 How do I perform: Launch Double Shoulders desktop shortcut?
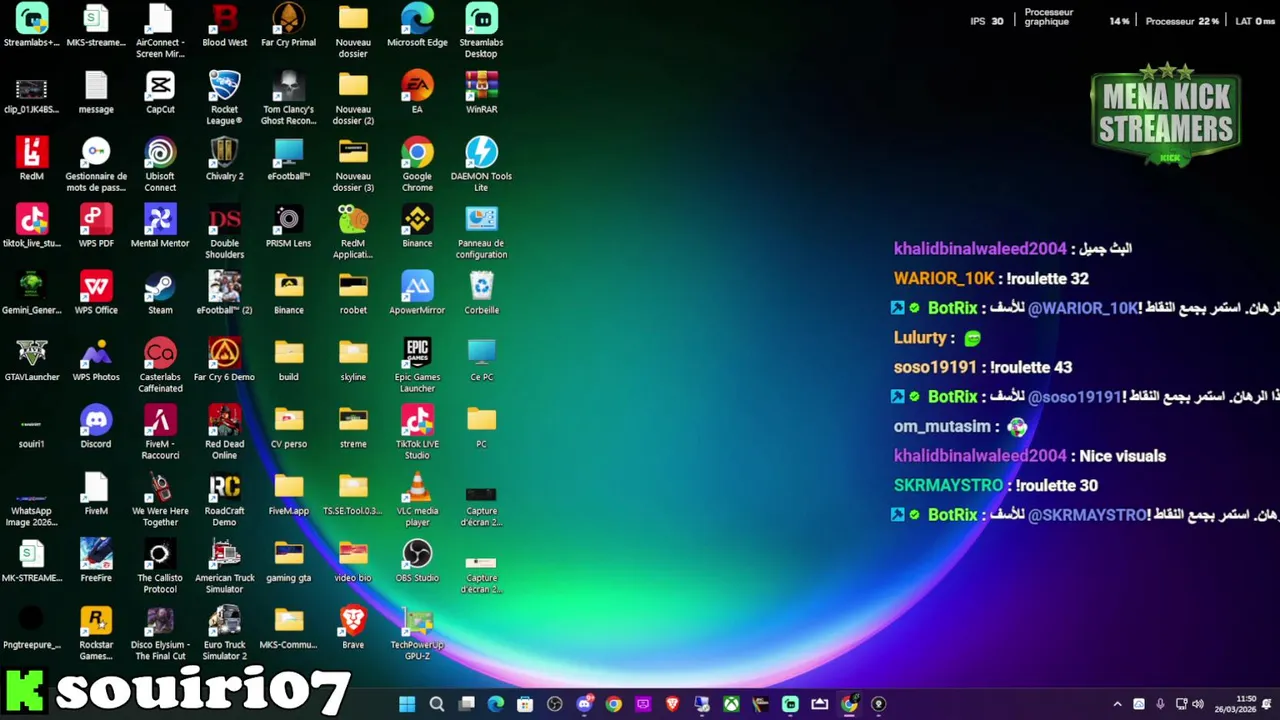tap(224, 233)
